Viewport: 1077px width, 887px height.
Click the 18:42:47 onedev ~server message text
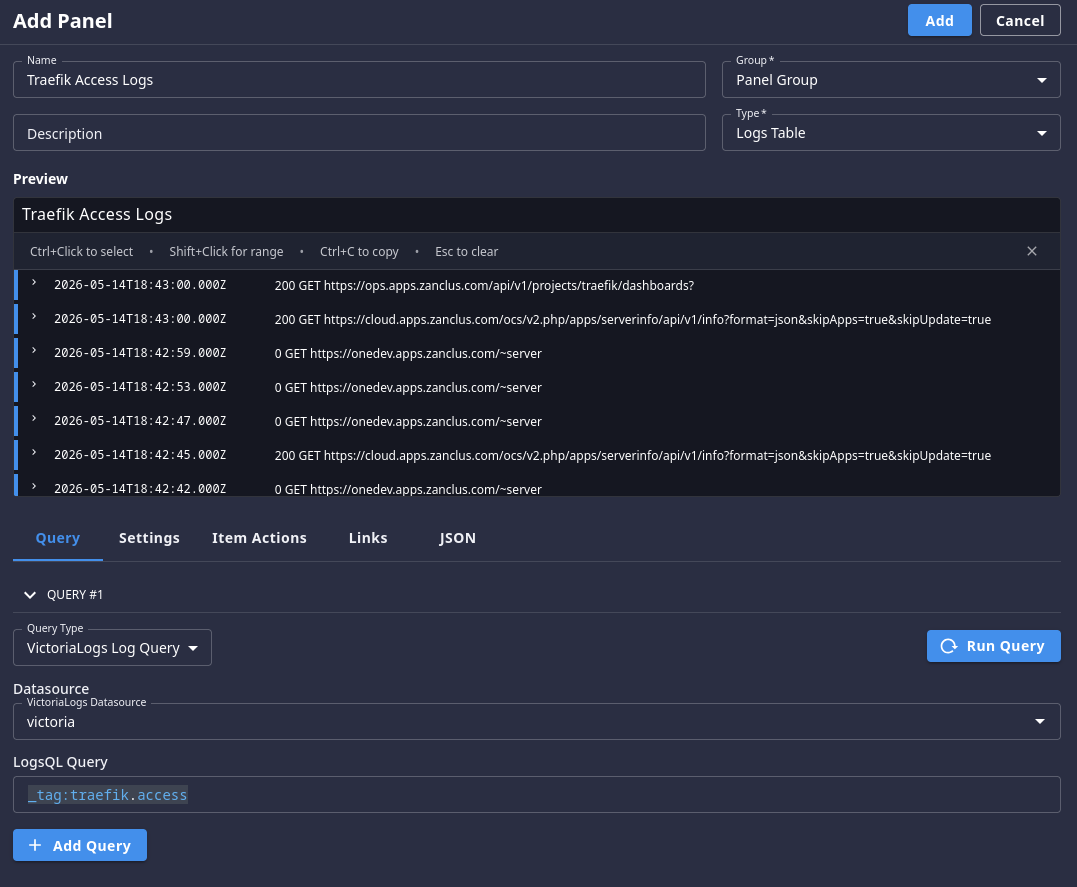coord(408,422)
